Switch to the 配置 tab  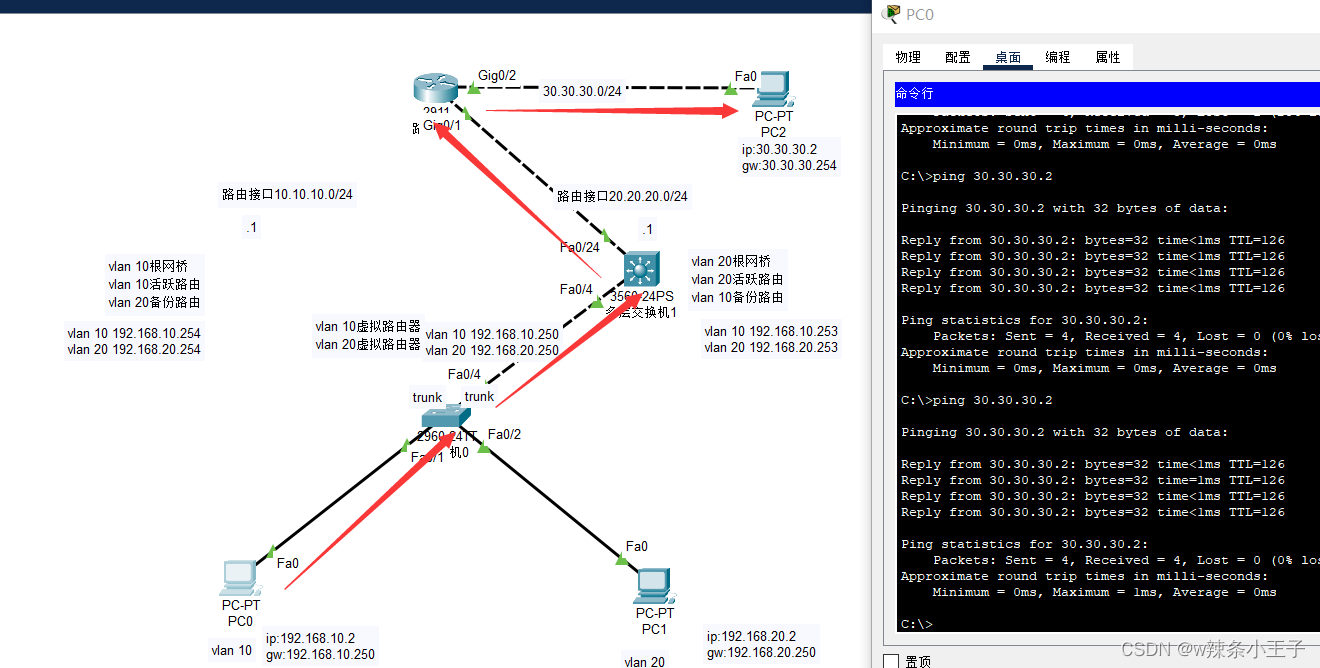[x=958, y=57]
